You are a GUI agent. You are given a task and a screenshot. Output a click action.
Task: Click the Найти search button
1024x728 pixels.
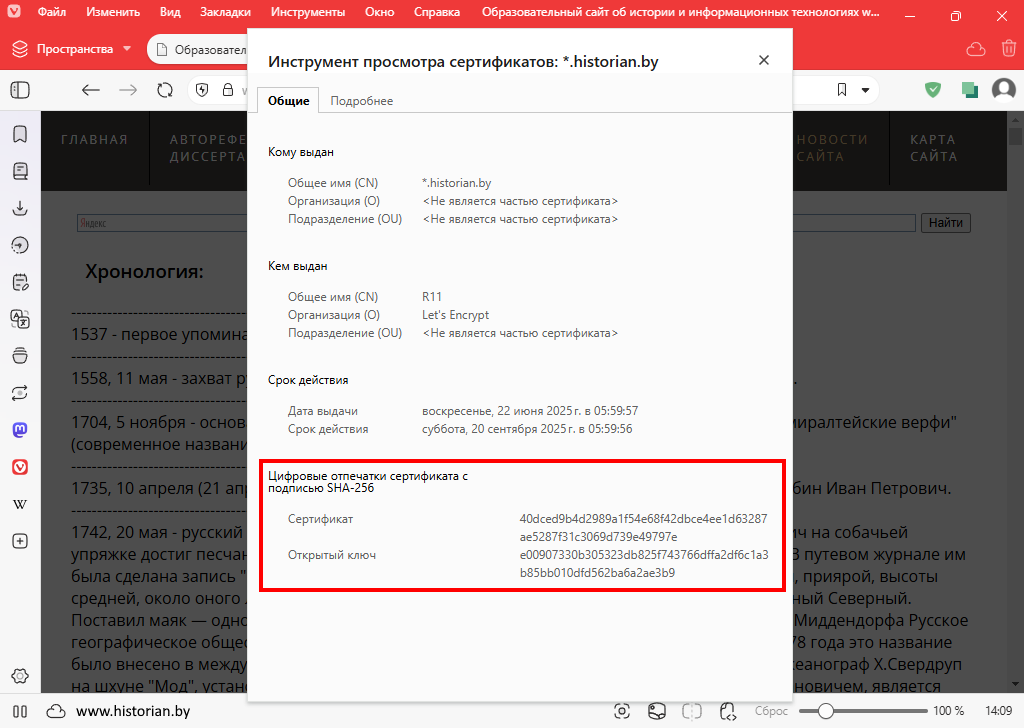(x=945, y=223)
